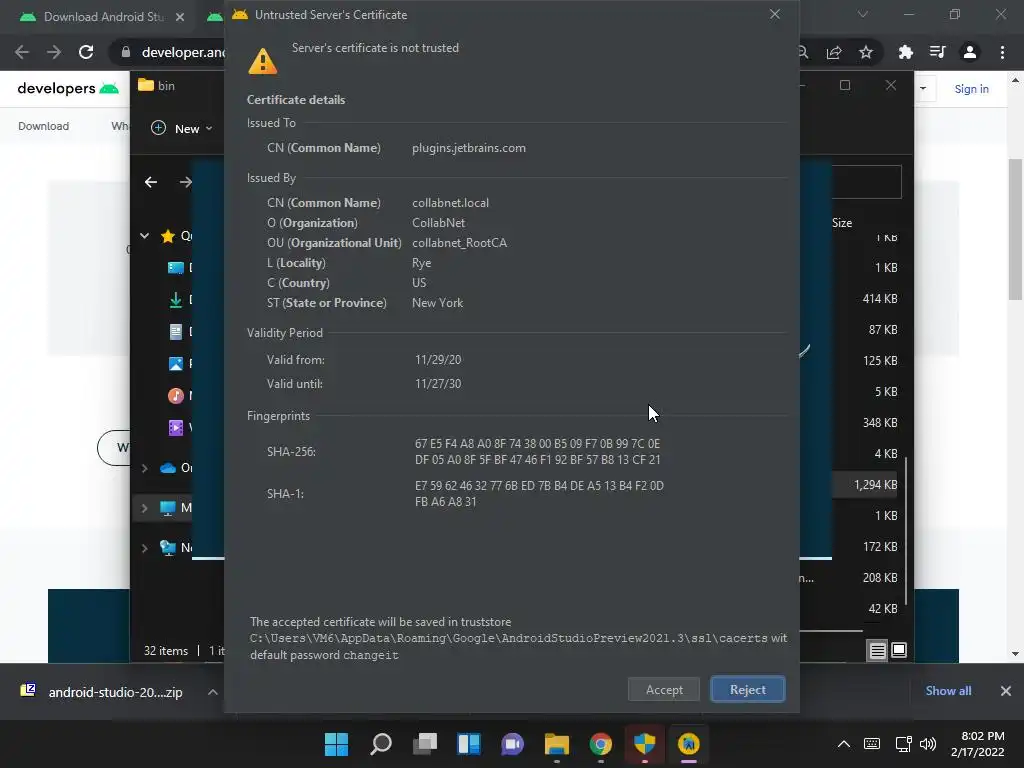Screen dimensions: 1024x768
Task: Close the Chrome downloads bar
Action: [x=1005, y=691]
